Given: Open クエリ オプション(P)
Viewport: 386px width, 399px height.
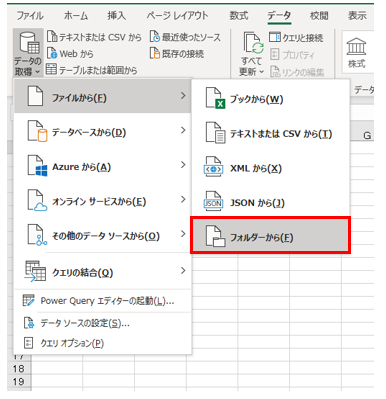Looking at the screenshot, I should pyautogui.click(x=103, y=343).
